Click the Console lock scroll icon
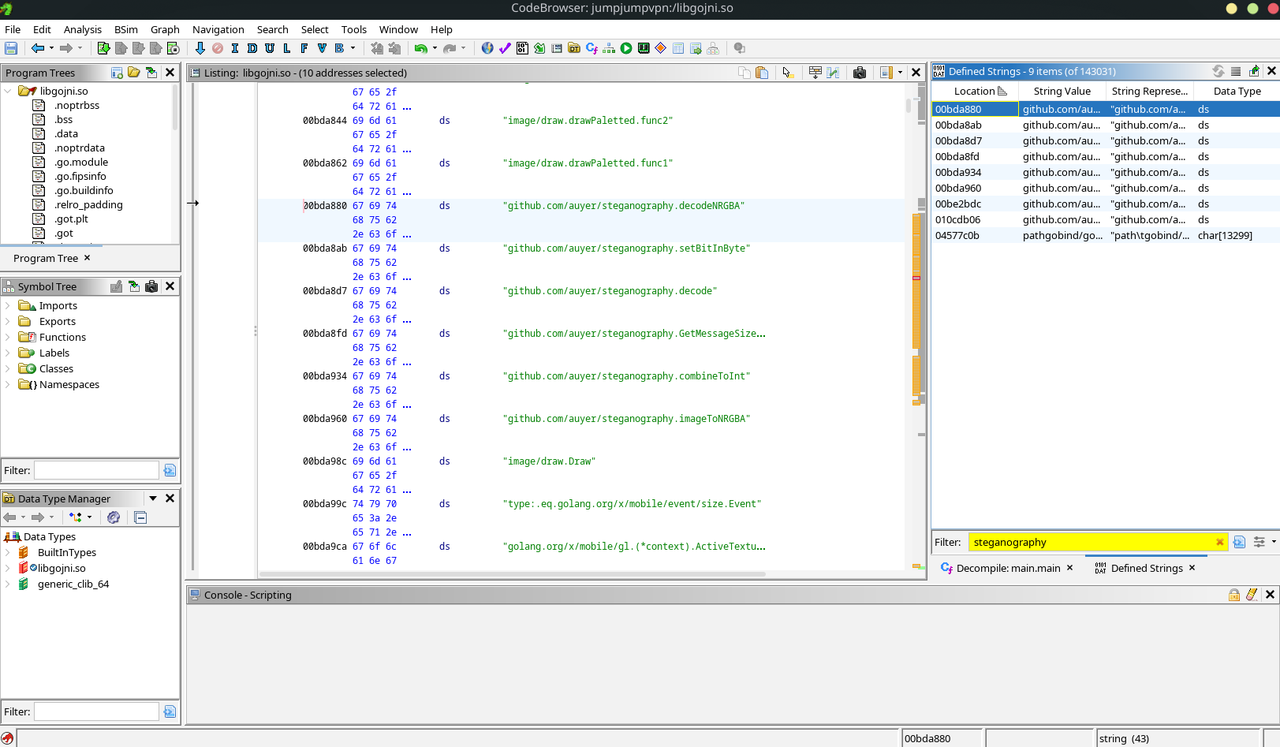The height and width of the screenshot is (747, 1280). [x=1234, y=594]
